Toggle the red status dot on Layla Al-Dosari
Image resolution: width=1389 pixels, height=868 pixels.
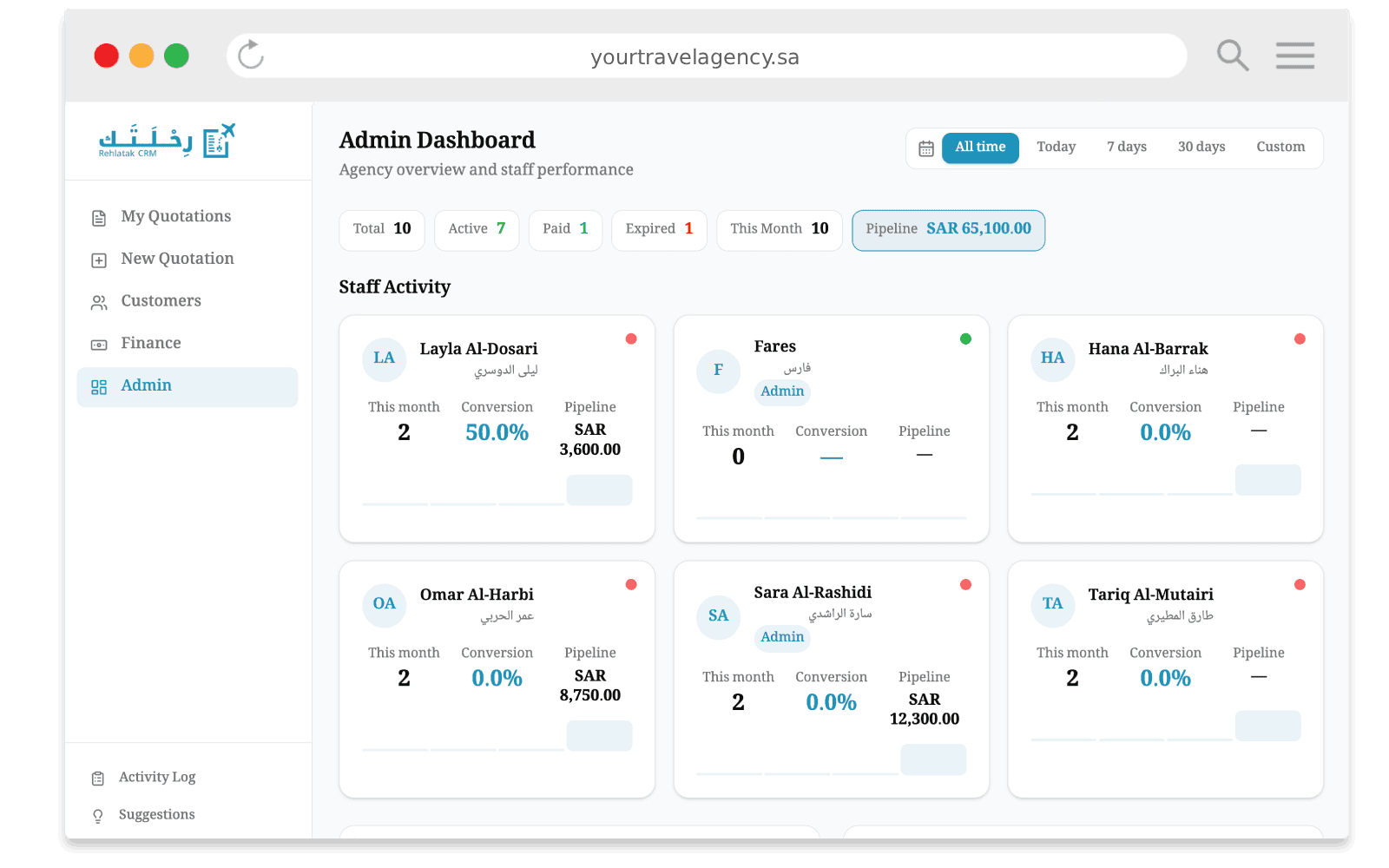[631, 339]
